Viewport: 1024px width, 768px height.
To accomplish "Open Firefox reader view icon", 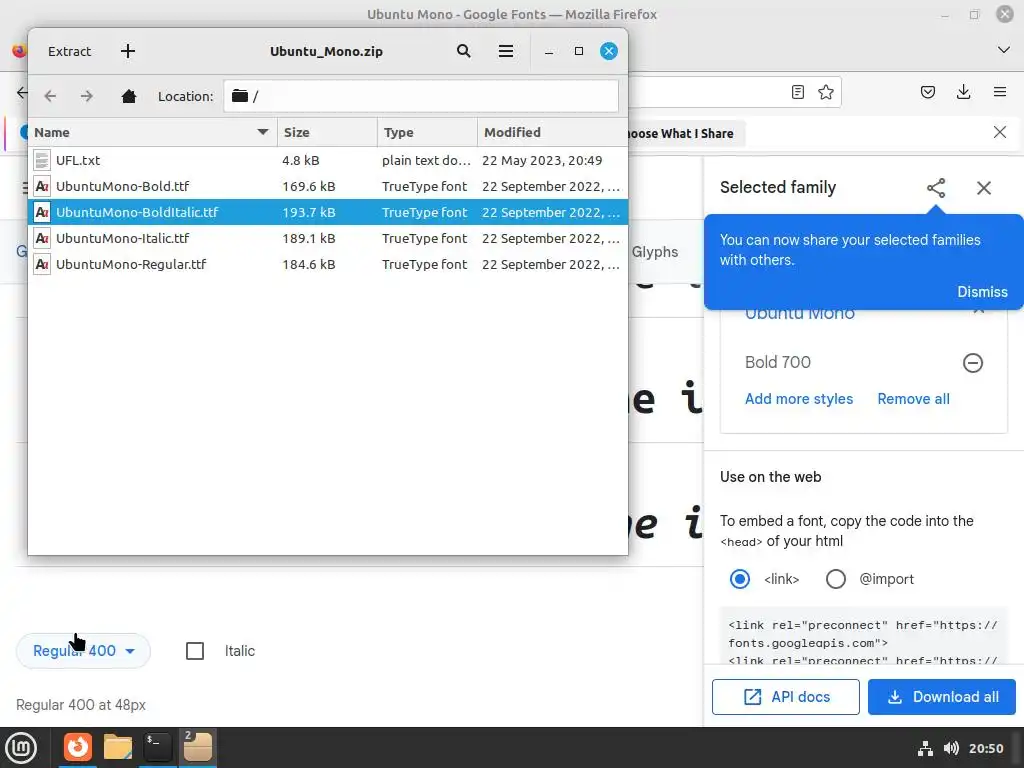I will [x=797, y=92].
